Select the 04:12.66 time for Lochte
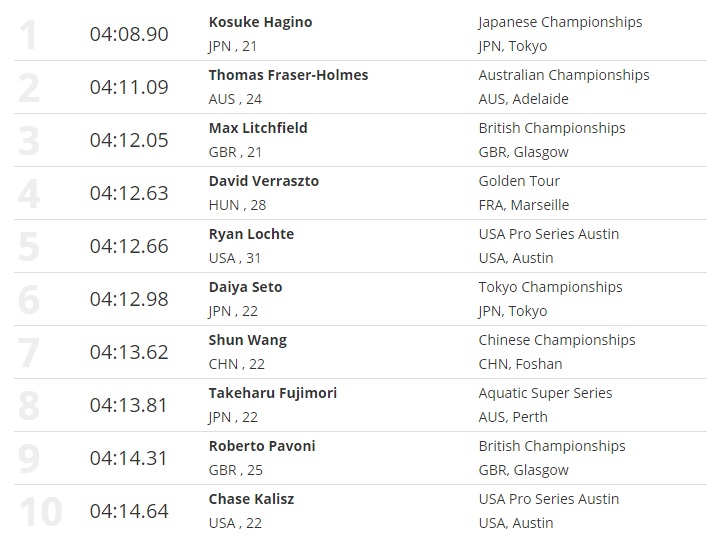Viewport: 707px width, 537px height. click(x=129, y=246)
